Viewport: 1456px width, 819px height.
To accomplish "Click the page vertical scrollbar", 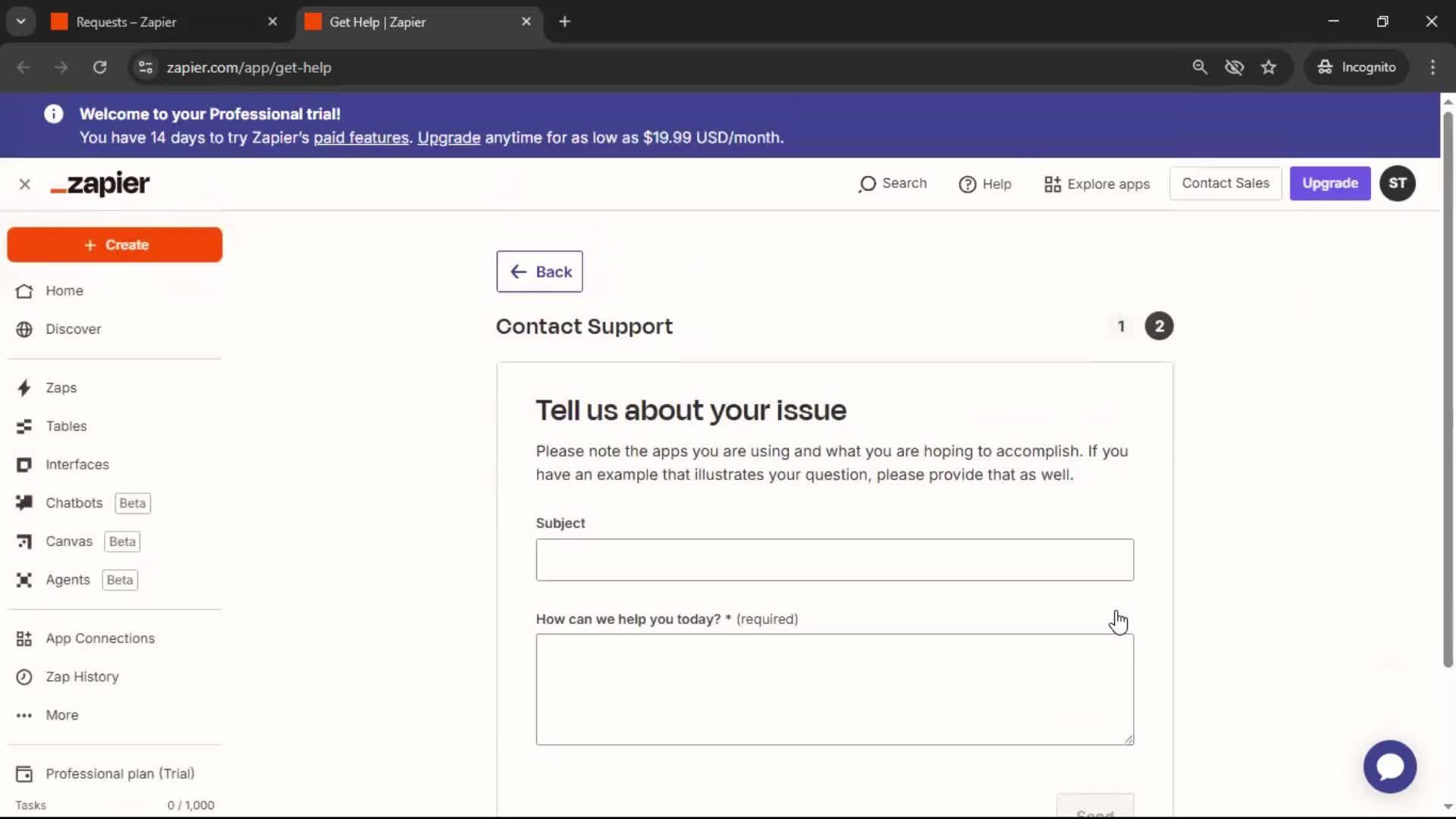I will click(1448, 390).
